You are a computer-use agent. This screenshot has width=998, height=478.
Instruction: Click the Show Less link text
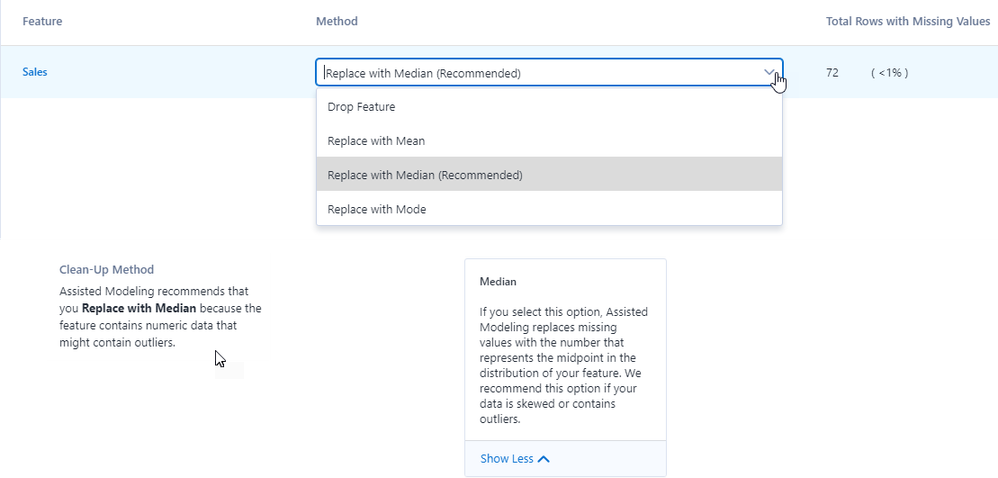(x=506, y=459)
